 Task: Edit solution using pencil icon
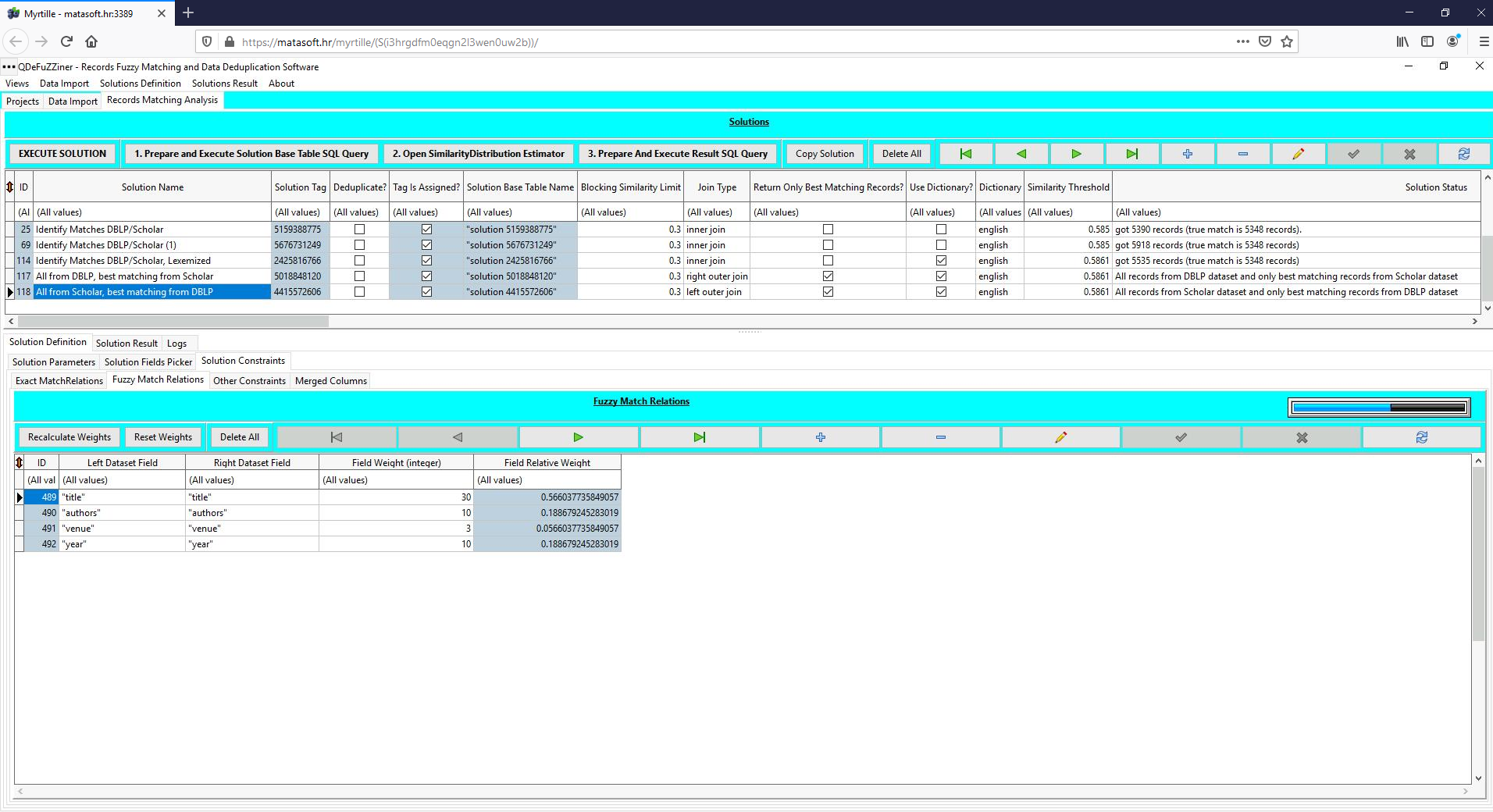1298,154
